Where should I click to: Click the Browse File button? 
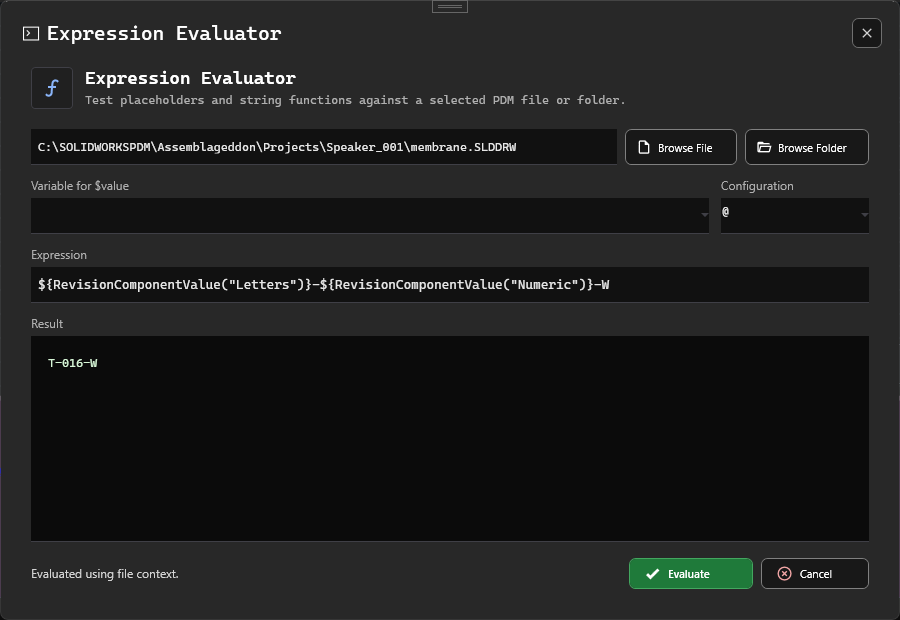coord(680,148)
